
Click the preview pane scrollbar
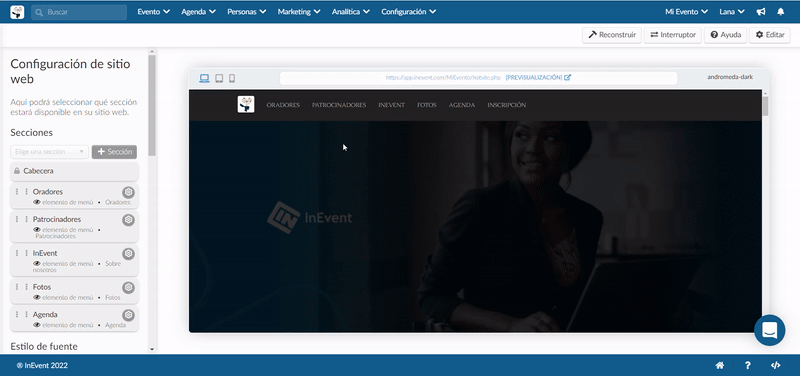tap(765, 106)
